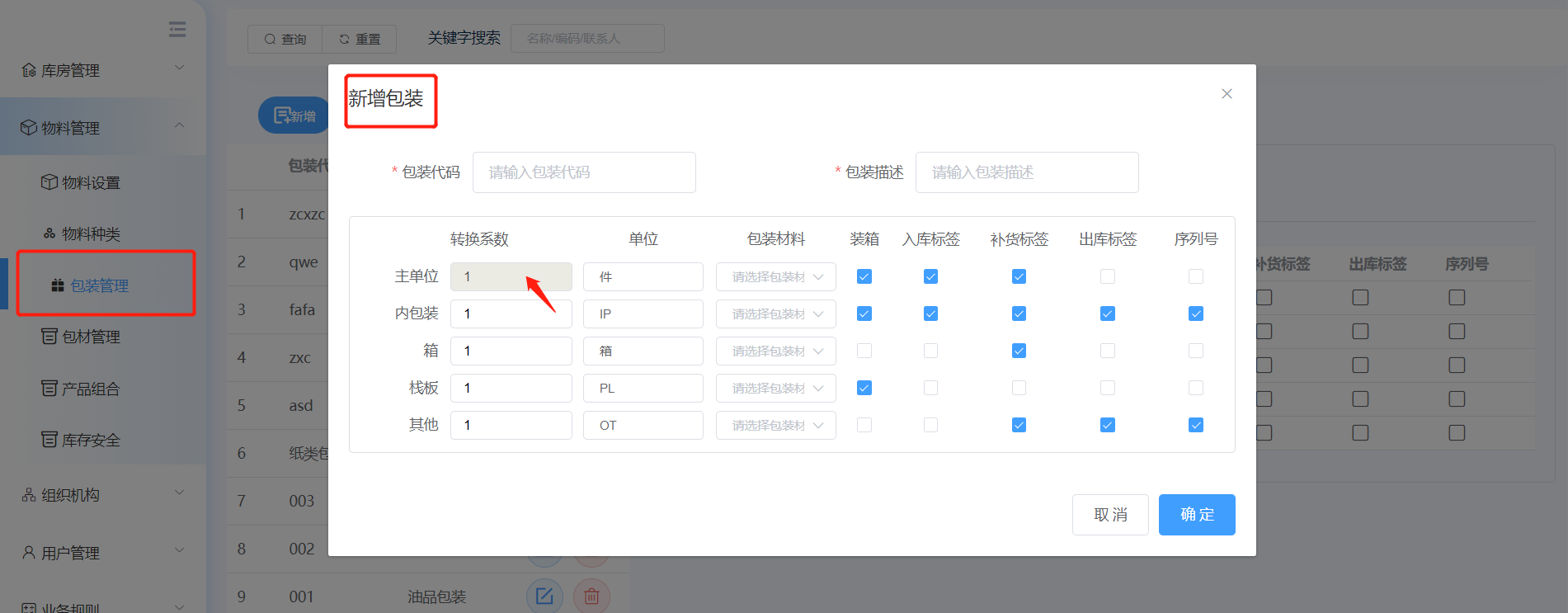
Task: Click the 重置 reset button
Action: [360, 39]
